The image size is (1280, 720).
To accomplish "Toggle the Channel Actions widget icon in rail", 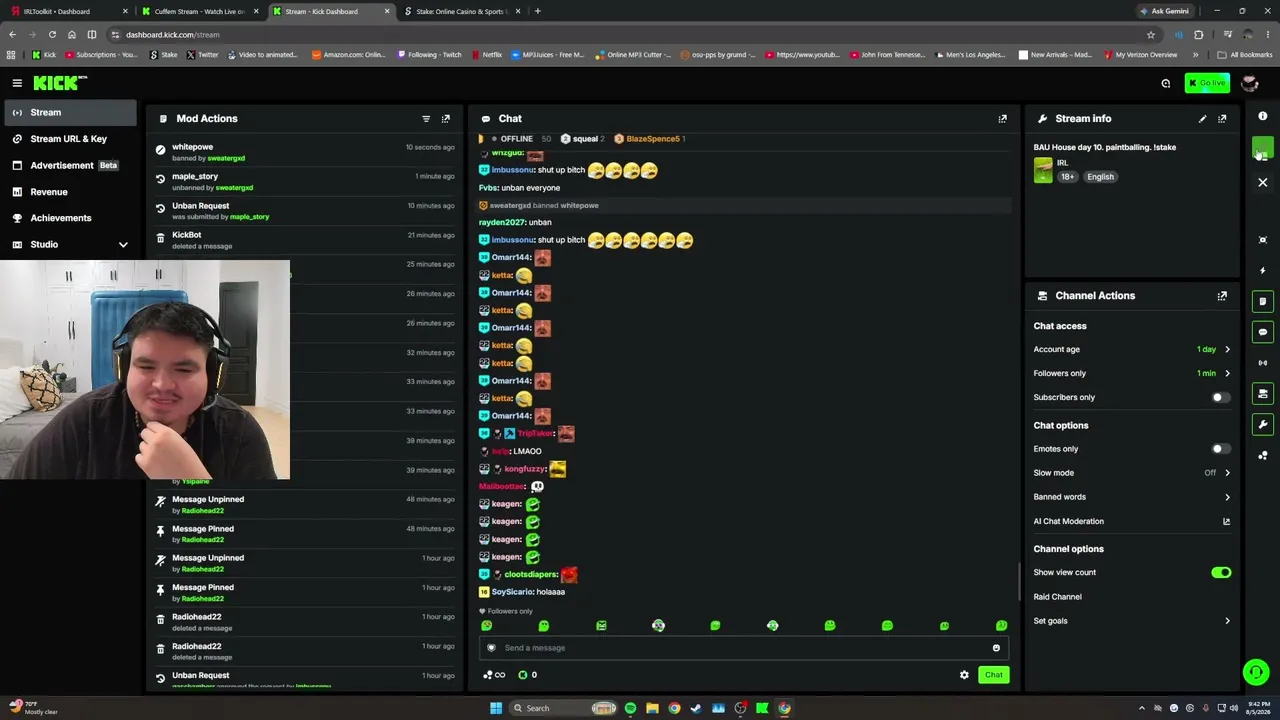I will (x=1263, y=394).
